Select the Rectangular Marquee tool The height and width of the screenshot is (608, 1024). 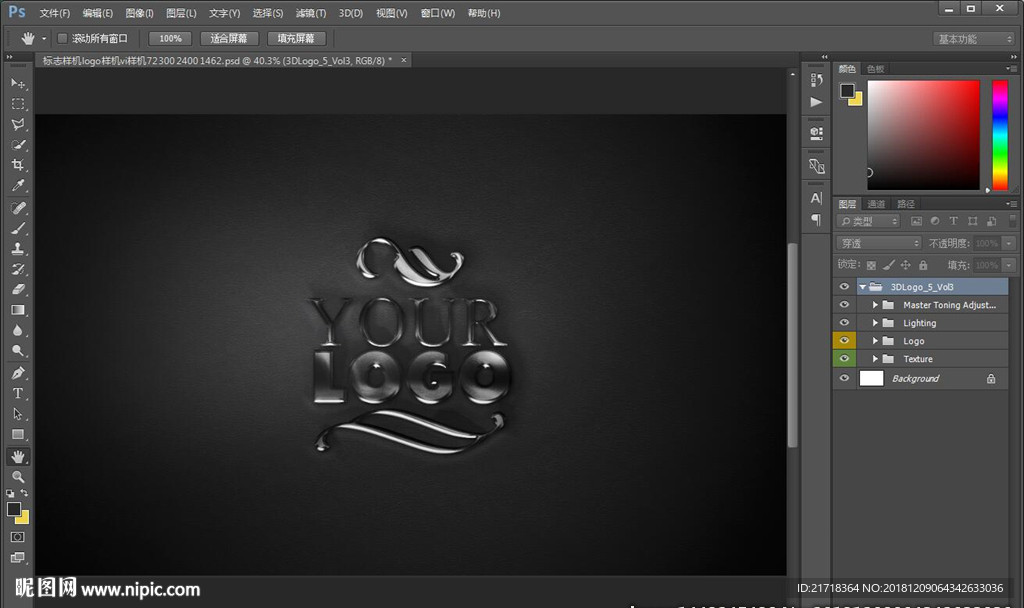[x=18, y=104]
